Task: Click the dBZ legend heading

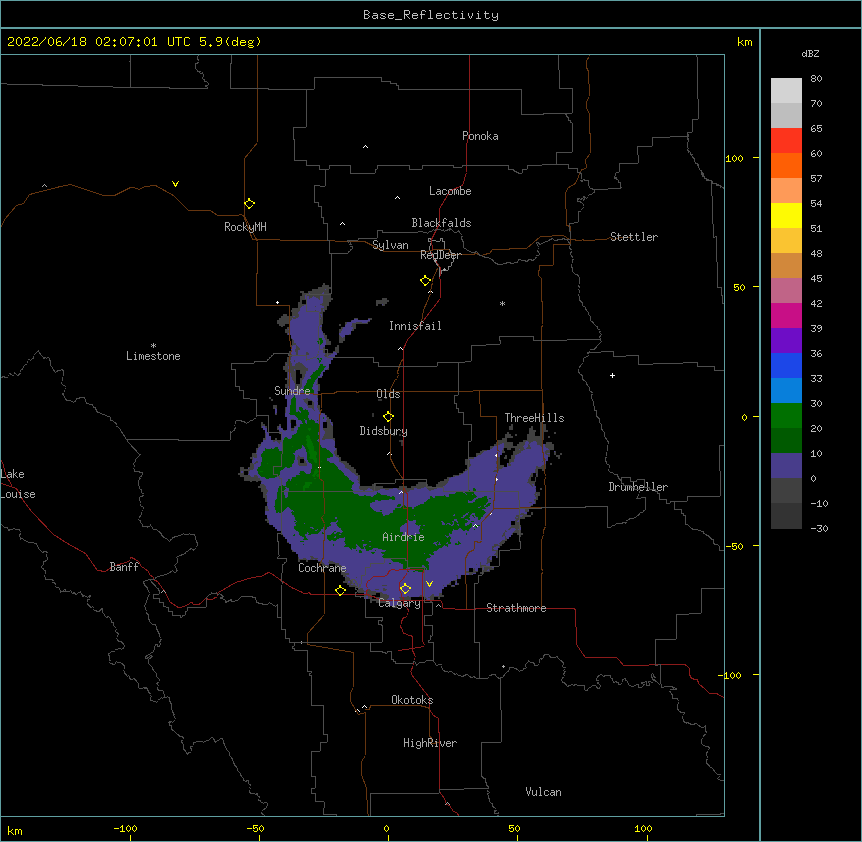Action: tap(810, 53)
